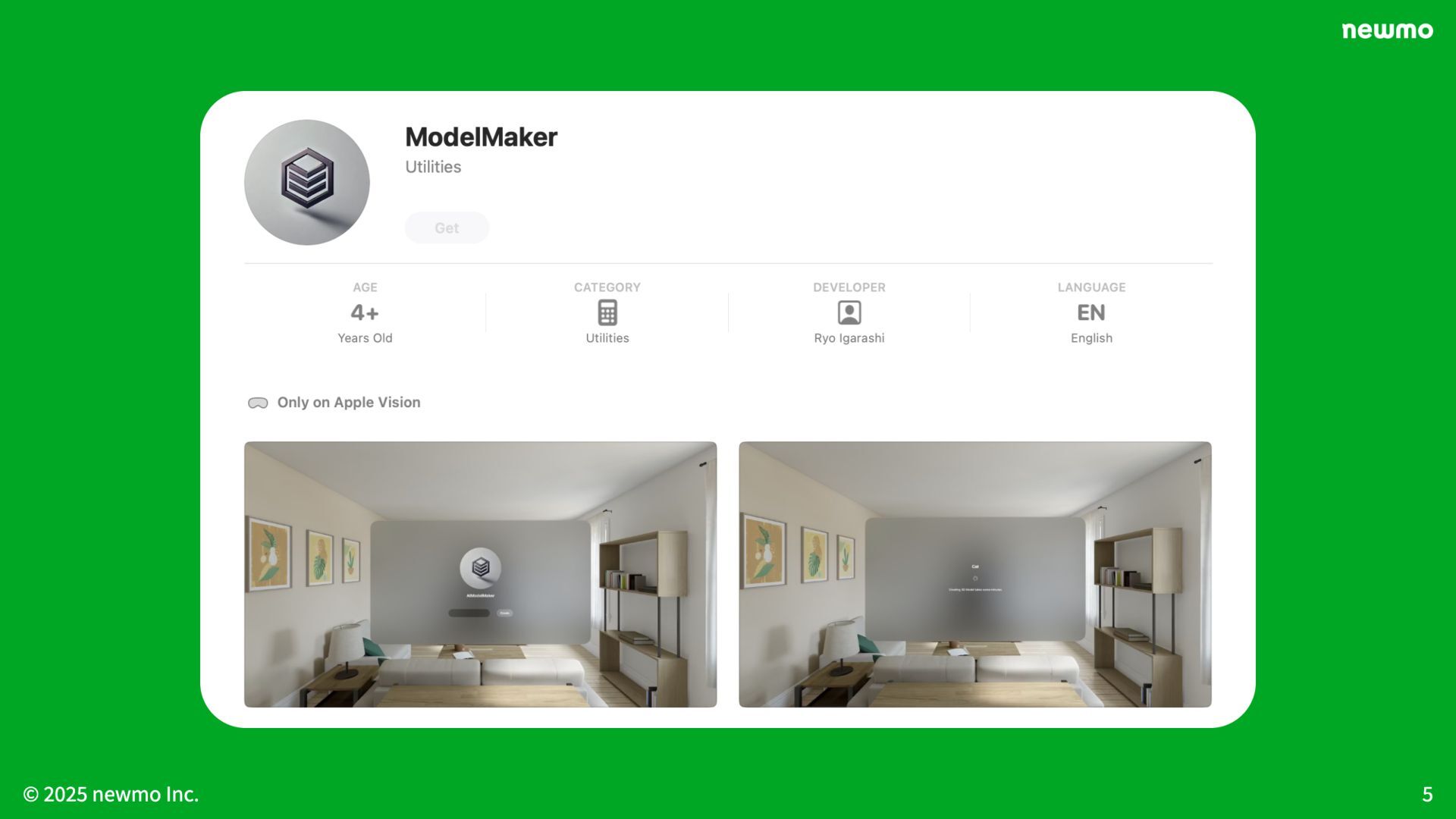
Task: Click the ModelMaker app title
Action: pyautogui.click(x=481, y=137)
